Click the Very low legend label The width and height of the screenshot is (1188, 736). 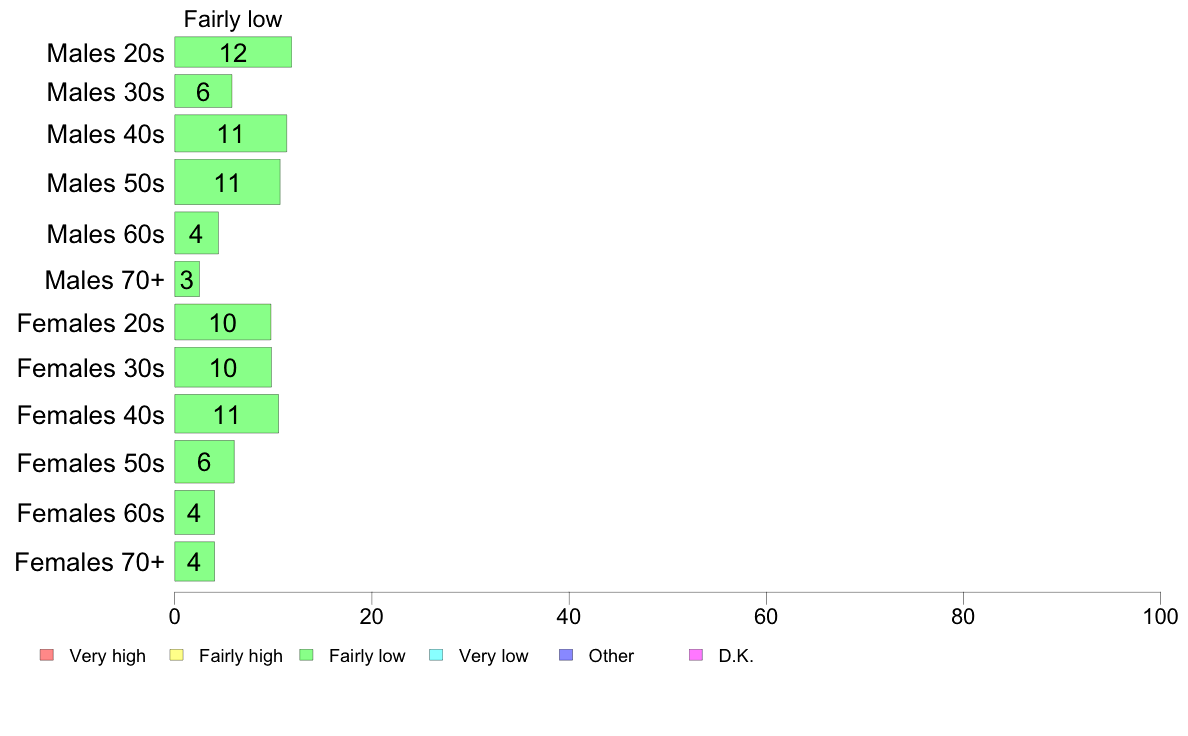(x=493, y=656)
